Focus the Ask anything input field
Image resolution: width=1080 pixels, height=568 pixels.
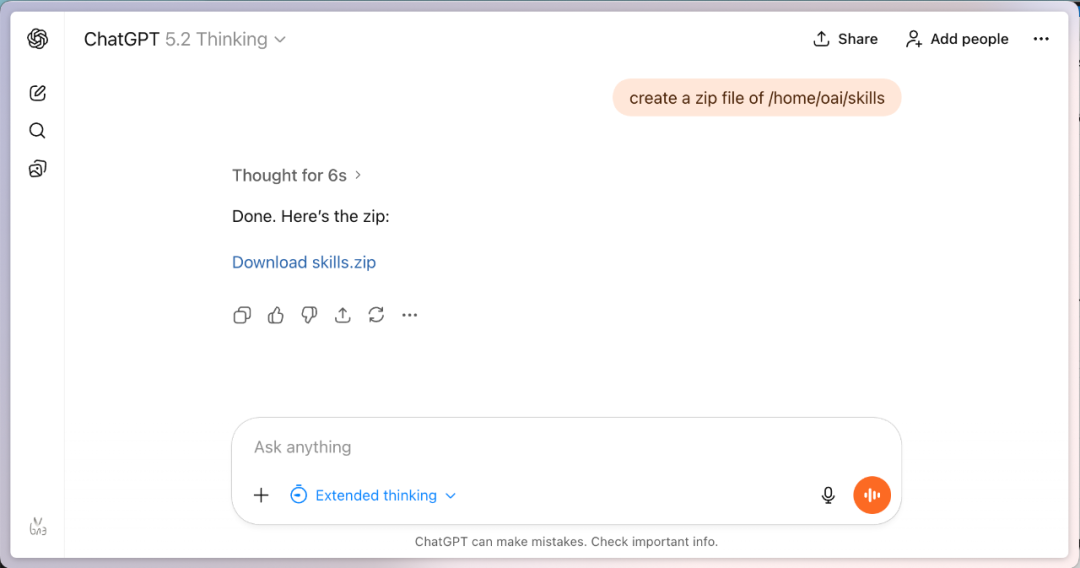click(566, 448)
